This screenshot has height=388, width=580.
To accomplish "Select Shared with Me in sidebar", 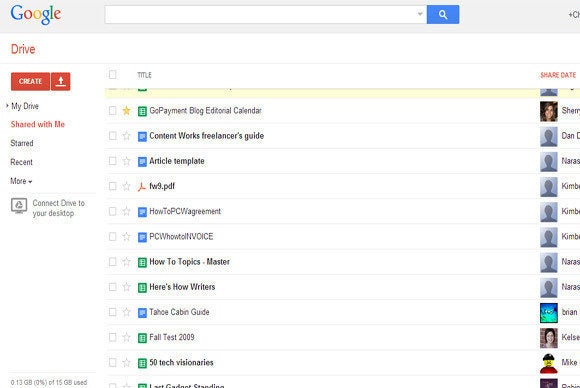I will pos(38,124).
